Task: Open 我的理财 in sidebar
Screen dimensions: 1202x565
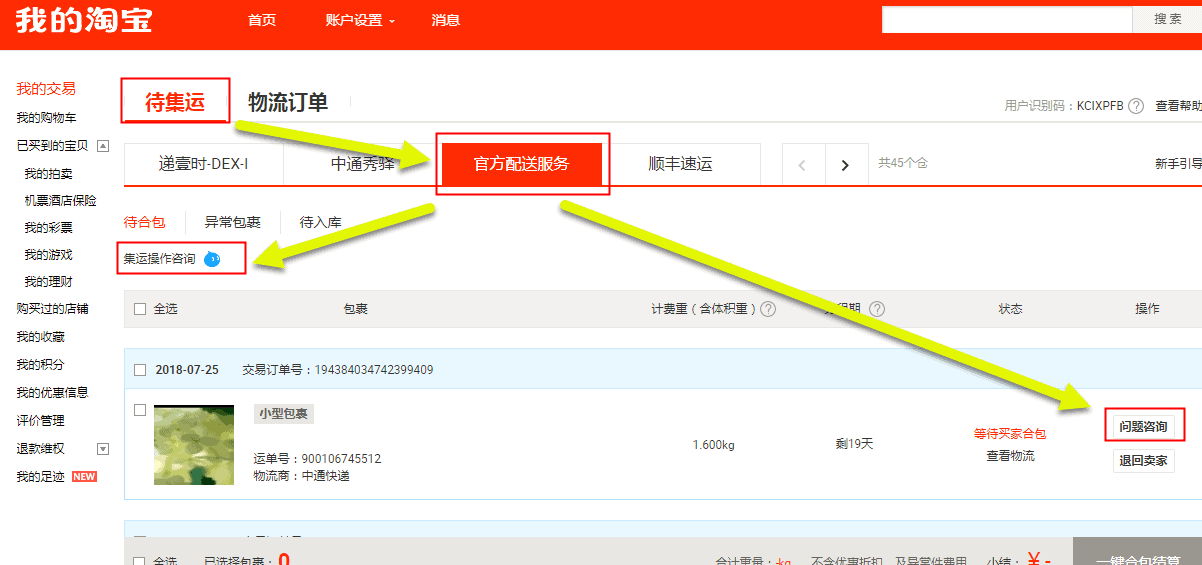Action: pos(48,282)
